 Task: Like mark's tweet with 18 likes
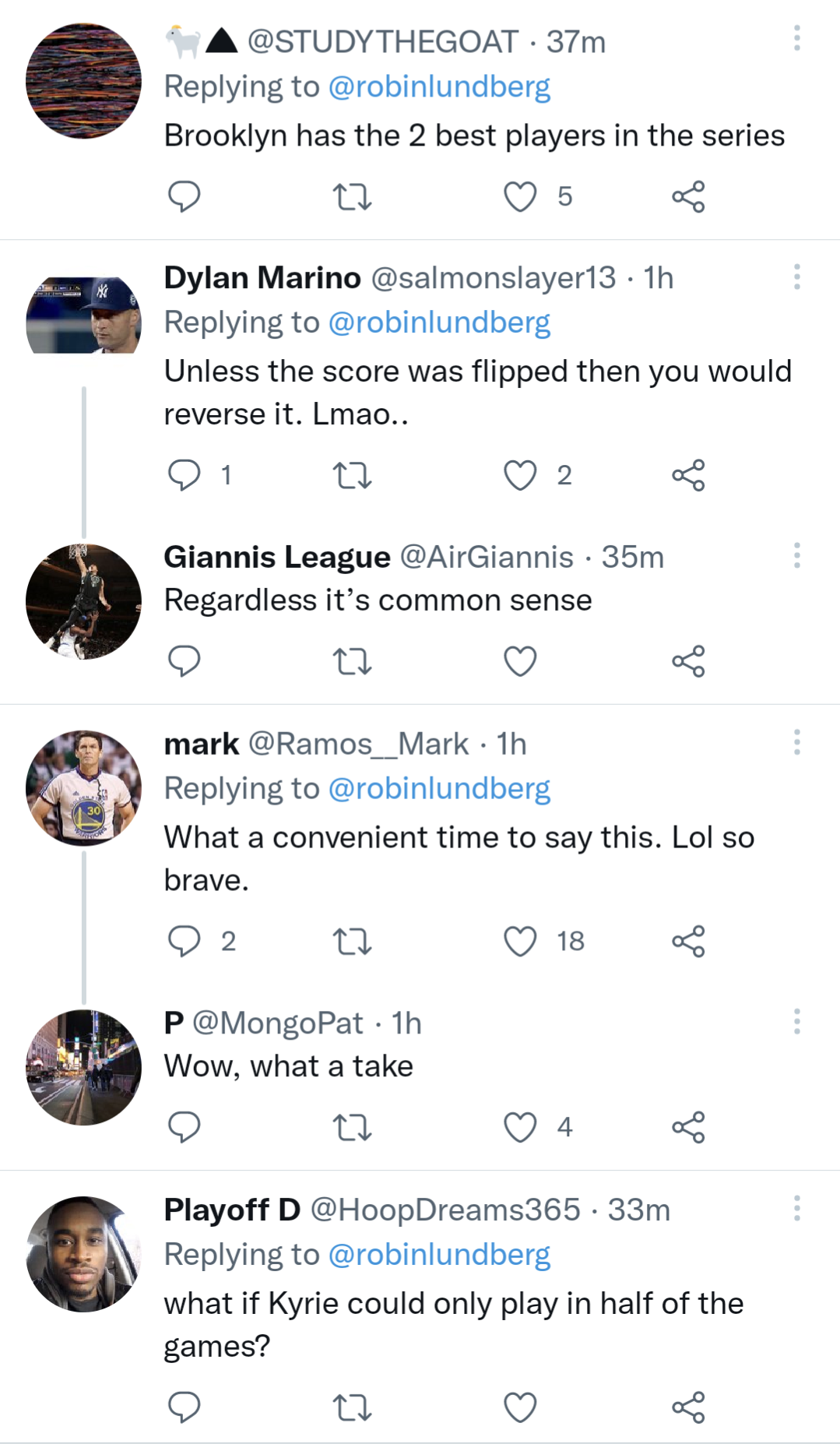pos(520,941)
